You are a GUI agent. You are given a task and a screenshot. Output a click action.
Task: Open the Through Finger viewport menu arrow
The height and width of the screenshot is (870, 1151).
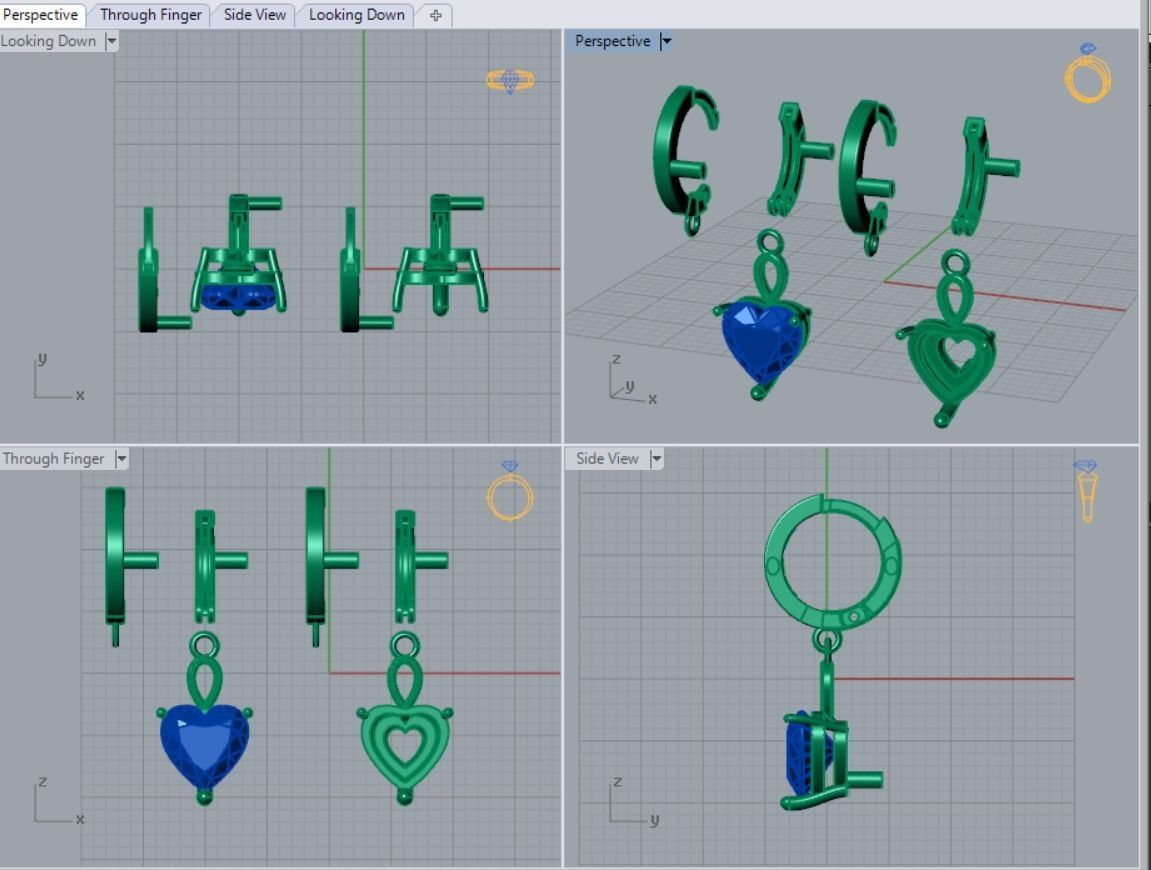(122, 459)
